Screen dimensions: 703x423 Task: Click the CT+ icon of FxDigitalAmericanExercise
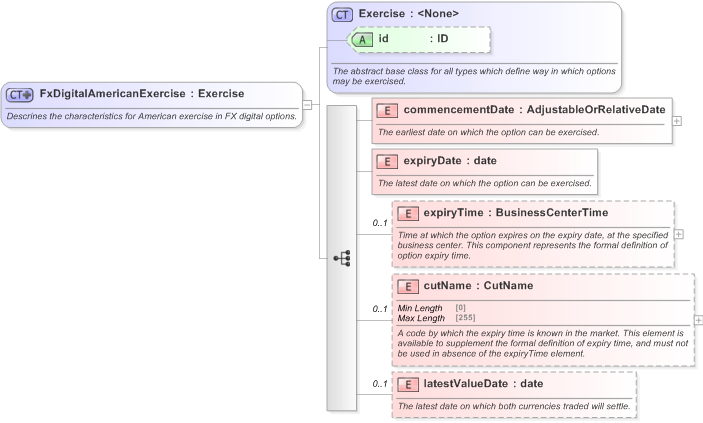[x=19, y=95]
